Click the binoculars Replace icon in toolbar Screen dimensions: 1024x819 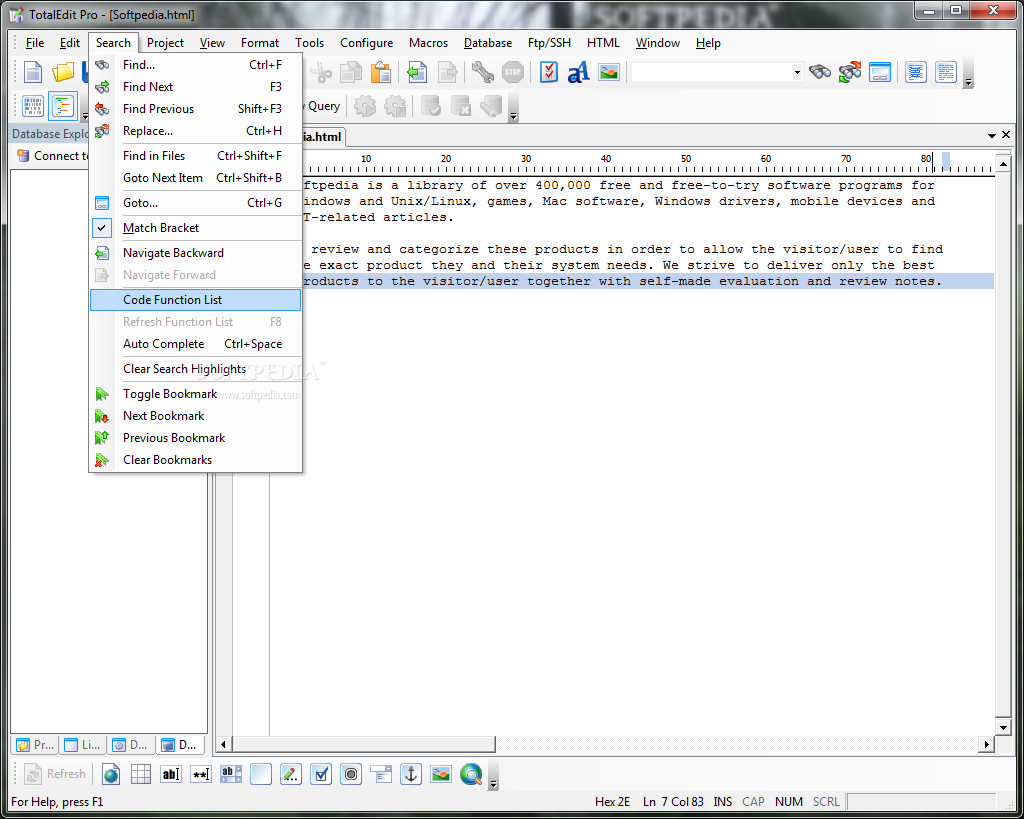pyautogui.click(x=850, y=72)
